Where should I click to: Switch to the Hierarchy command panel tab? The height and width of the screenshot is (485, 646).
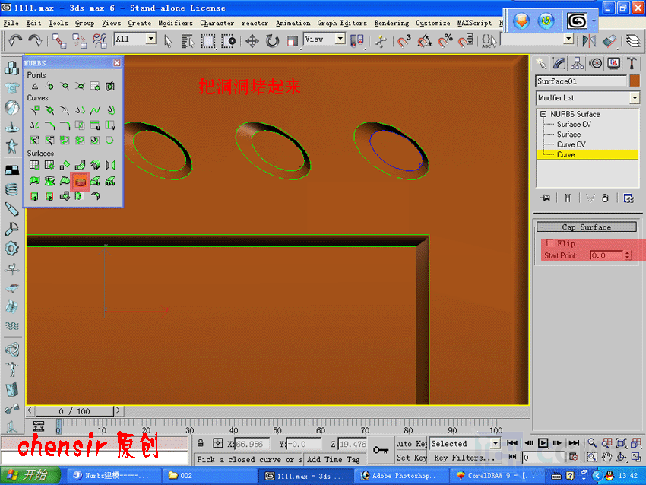coord(577,63)
